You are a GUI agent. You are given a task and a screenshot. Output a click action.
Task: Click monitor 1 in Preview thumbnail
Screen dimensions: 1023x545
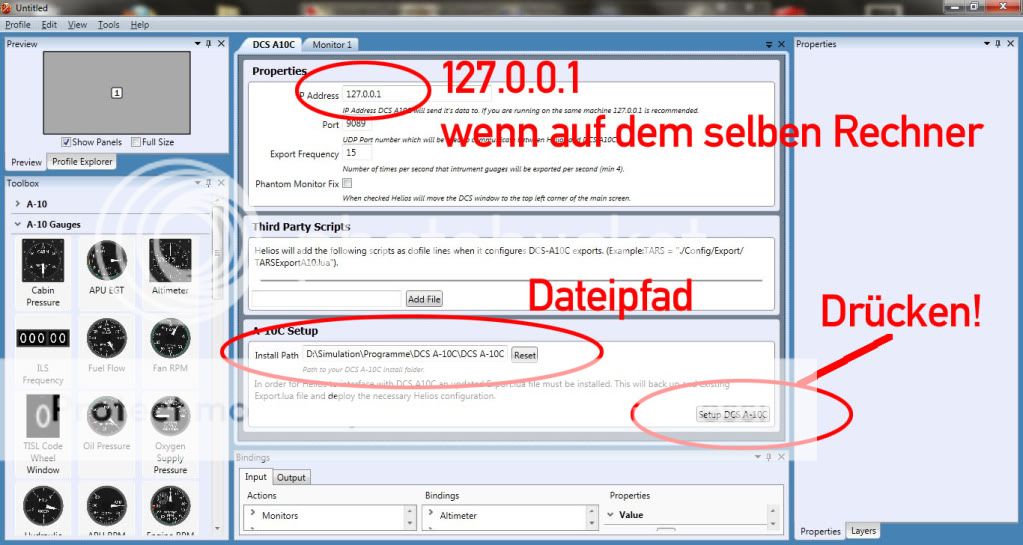tap(117, 93)
